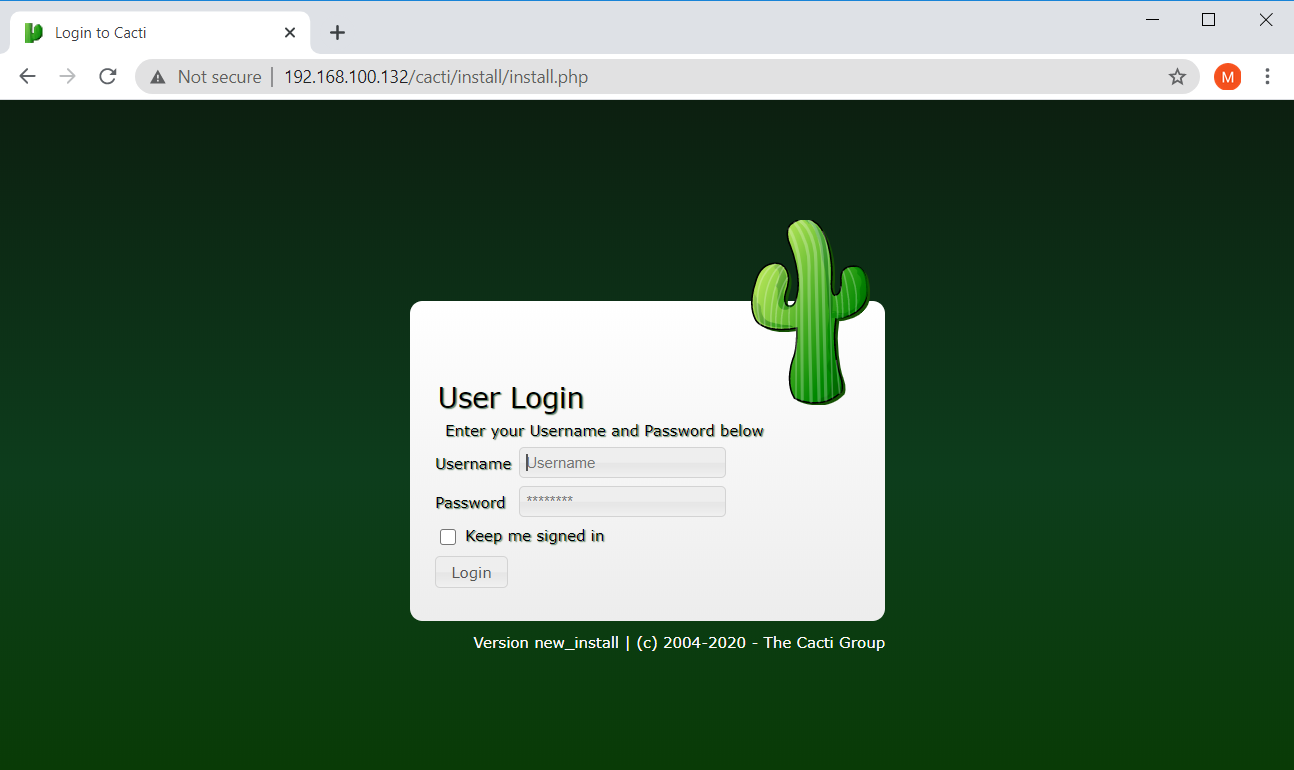
Task: Click the Cacti favicon on the tab
Action: click(x=33, y=32)
